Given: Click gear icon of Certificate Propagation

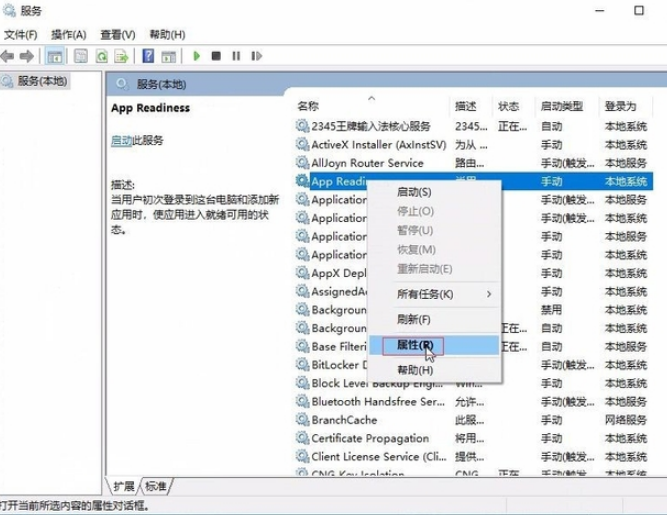Looking at the screenshot, I should pos(302,438).
